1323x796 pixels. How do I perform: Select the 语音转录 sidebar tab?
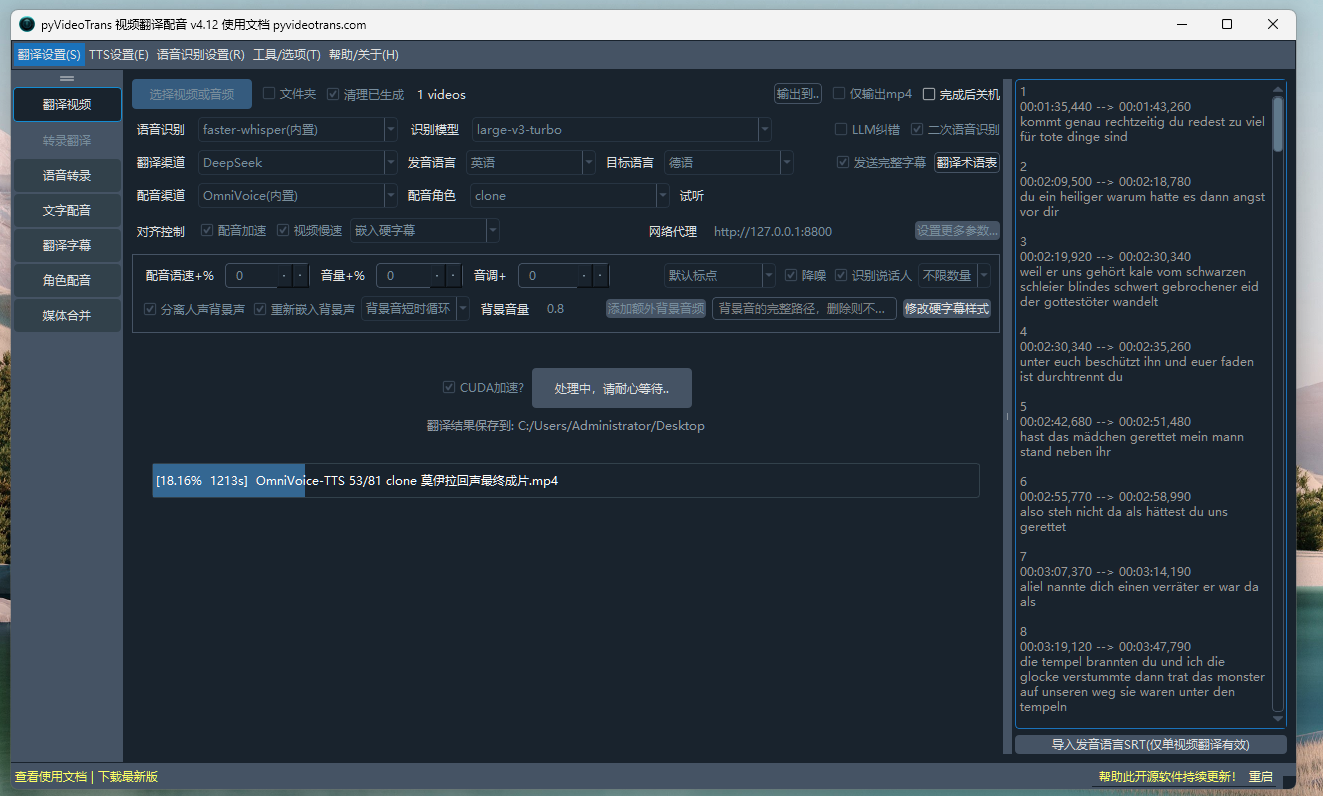coord(67,175)
